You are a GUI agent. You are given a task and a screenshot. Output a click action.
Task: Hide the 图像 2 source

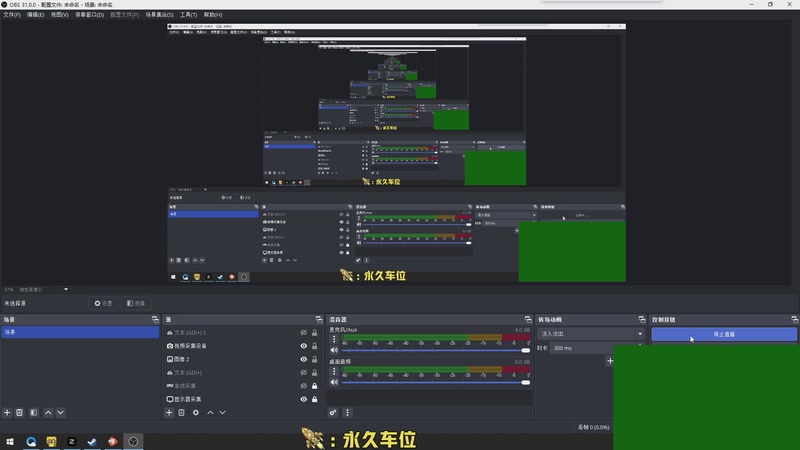pos(304,359)
